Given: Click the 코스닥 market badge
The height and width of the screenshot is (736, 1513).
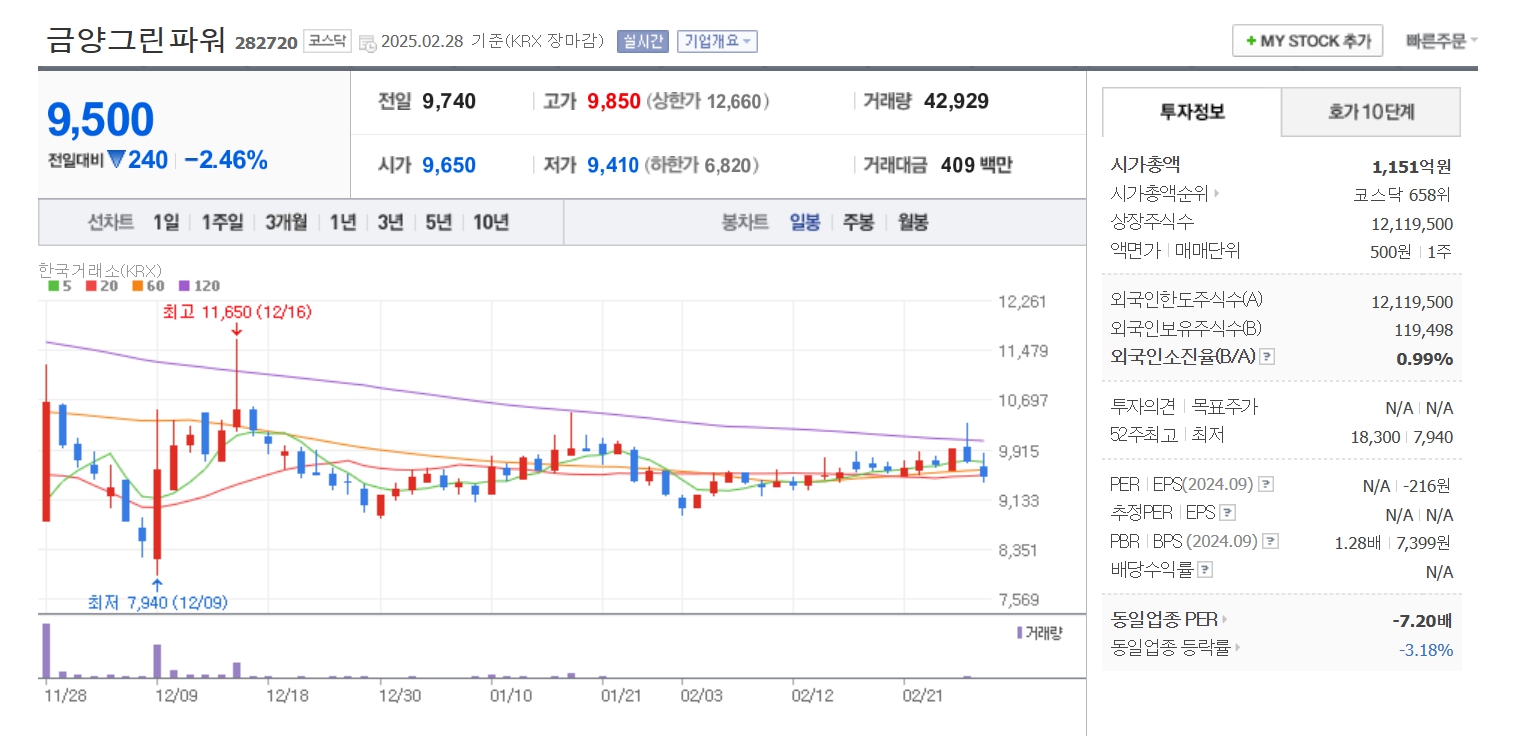Looking at the screenshot, I should click(x=327, y=41).
